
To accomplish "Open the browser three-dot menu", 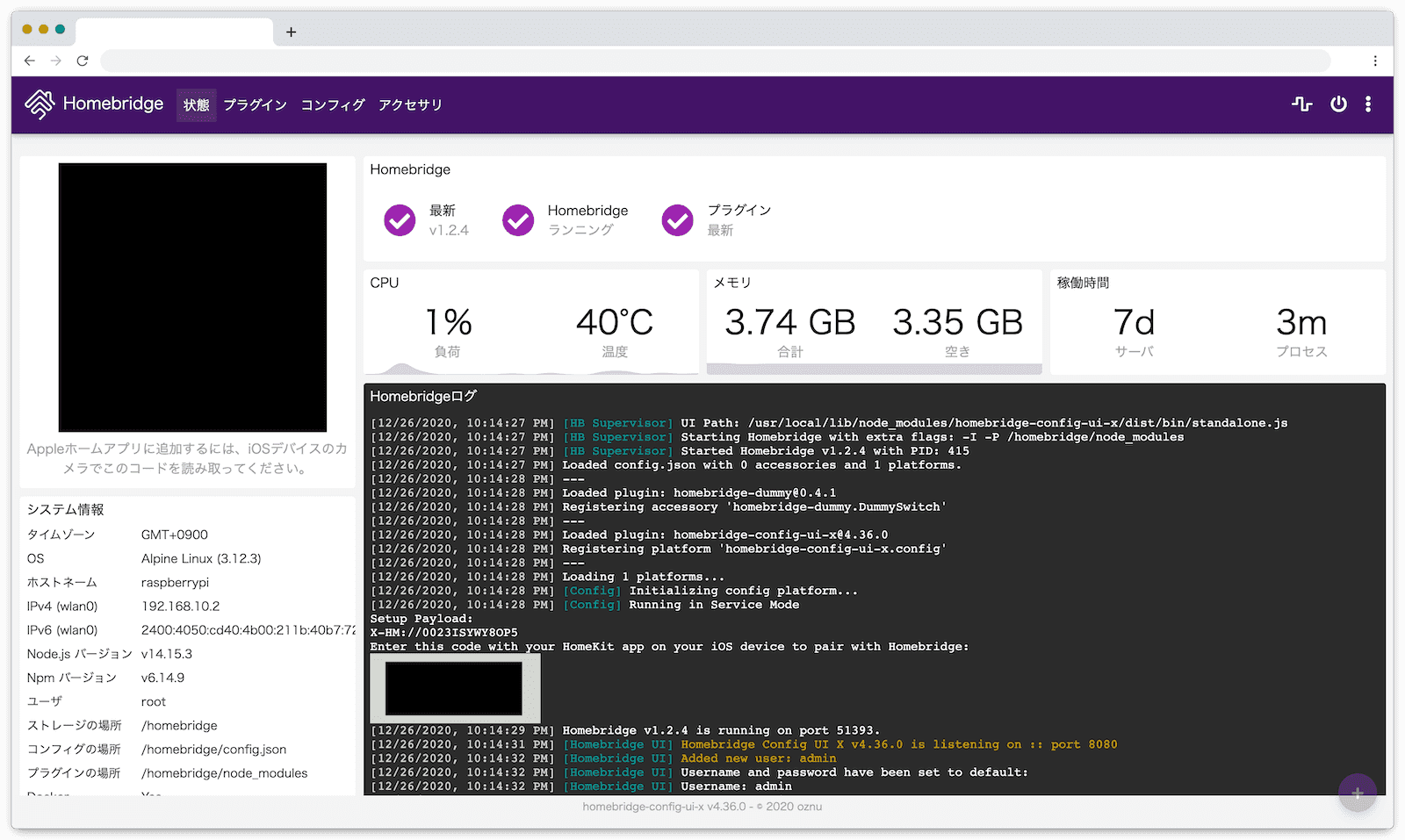I will (x=1375, y=61).
